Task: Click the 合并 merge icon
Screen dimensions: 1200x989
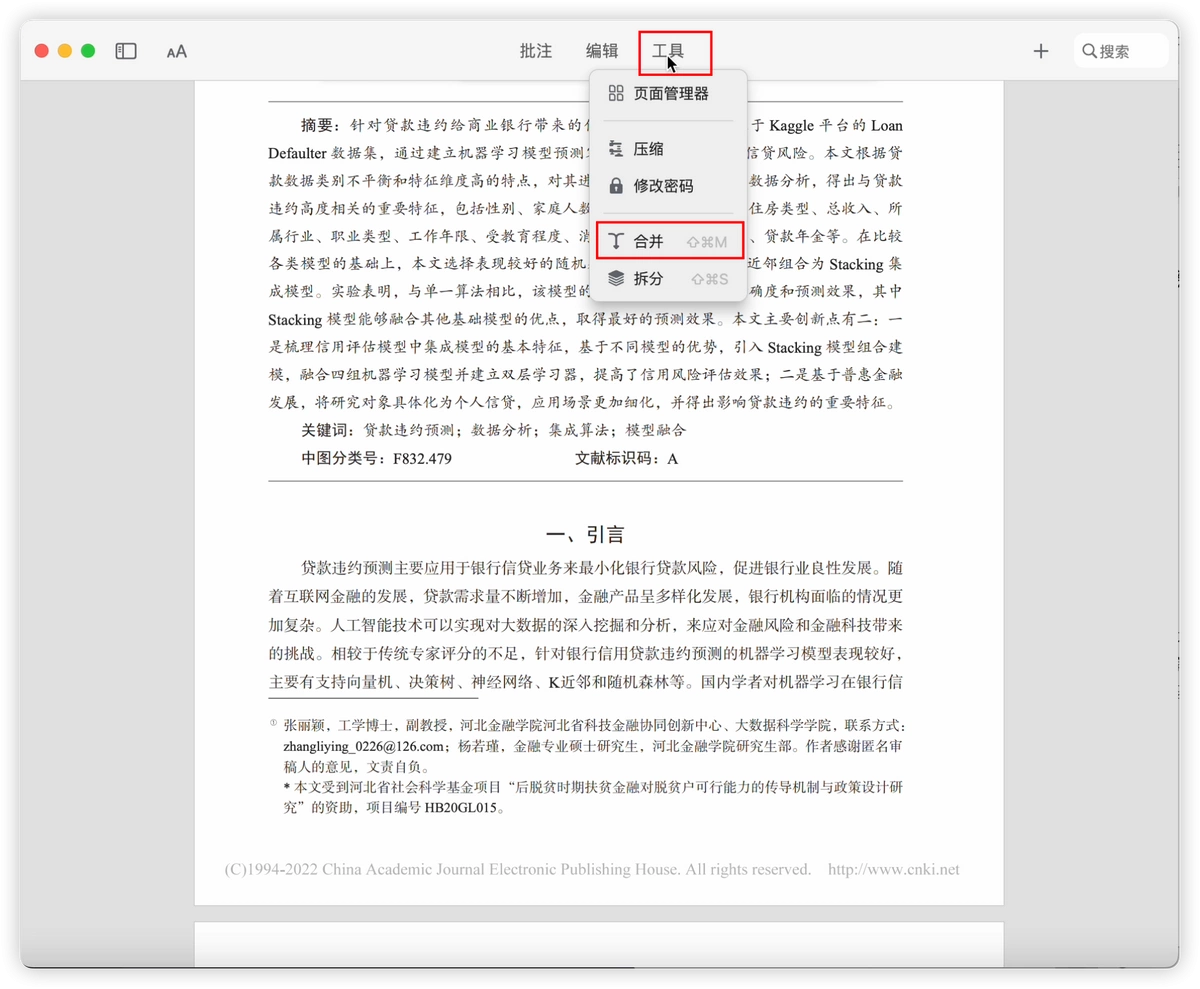Action: tap(617, 241)
